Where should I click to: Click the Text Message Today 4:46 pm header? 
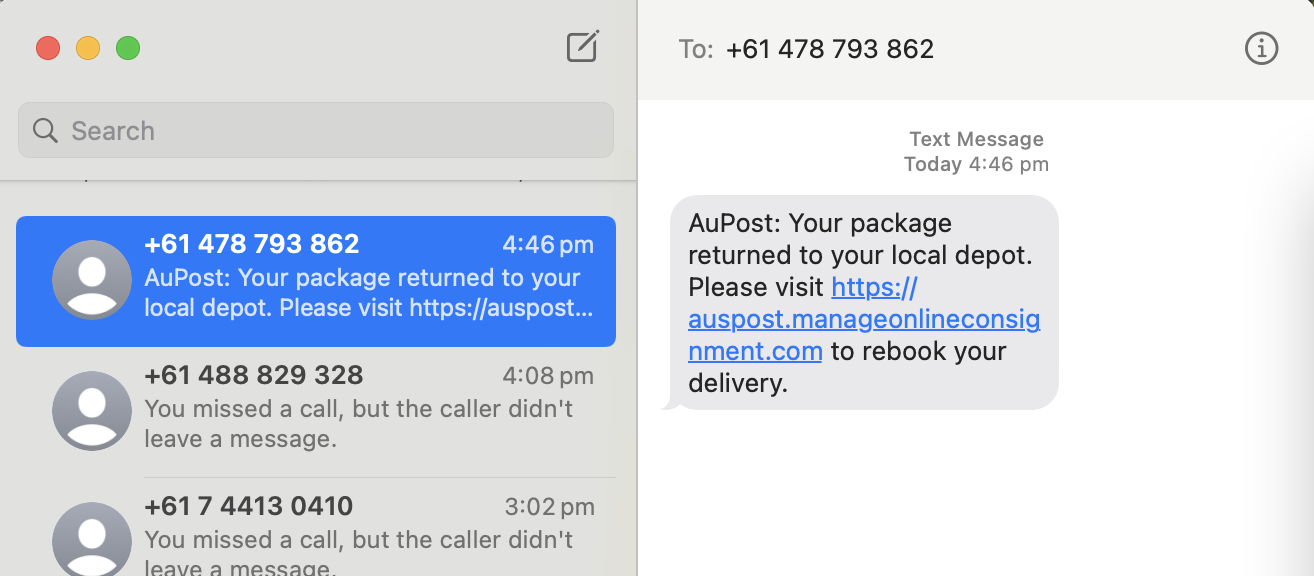976,151
